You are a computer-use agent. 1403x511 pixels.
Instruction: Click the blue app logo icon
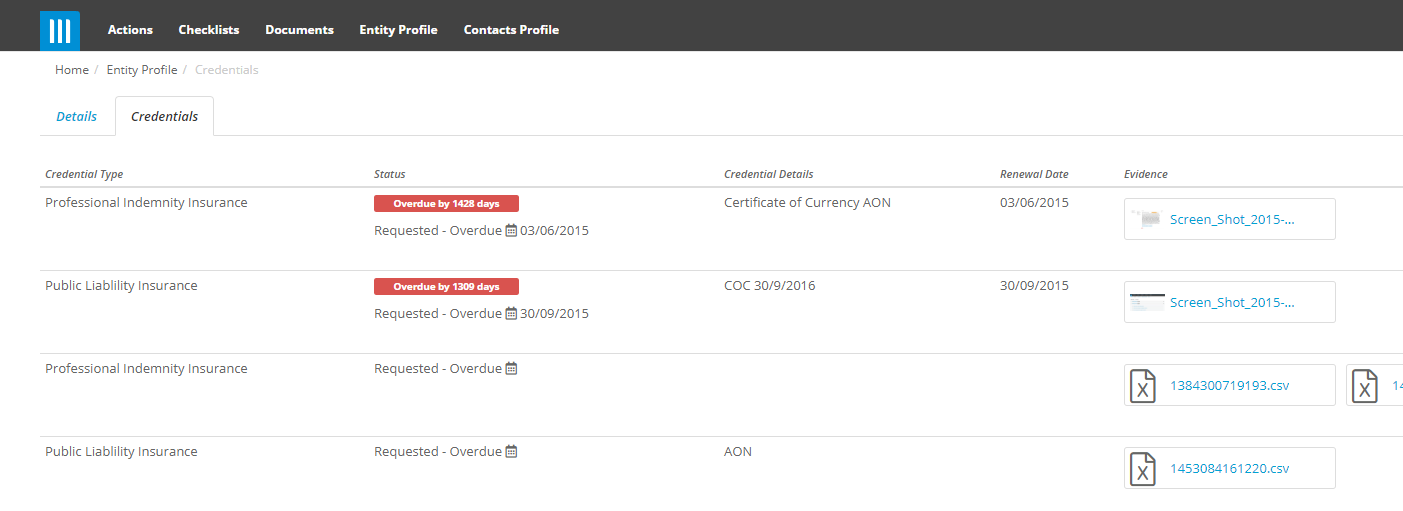[x=60, y=30]
